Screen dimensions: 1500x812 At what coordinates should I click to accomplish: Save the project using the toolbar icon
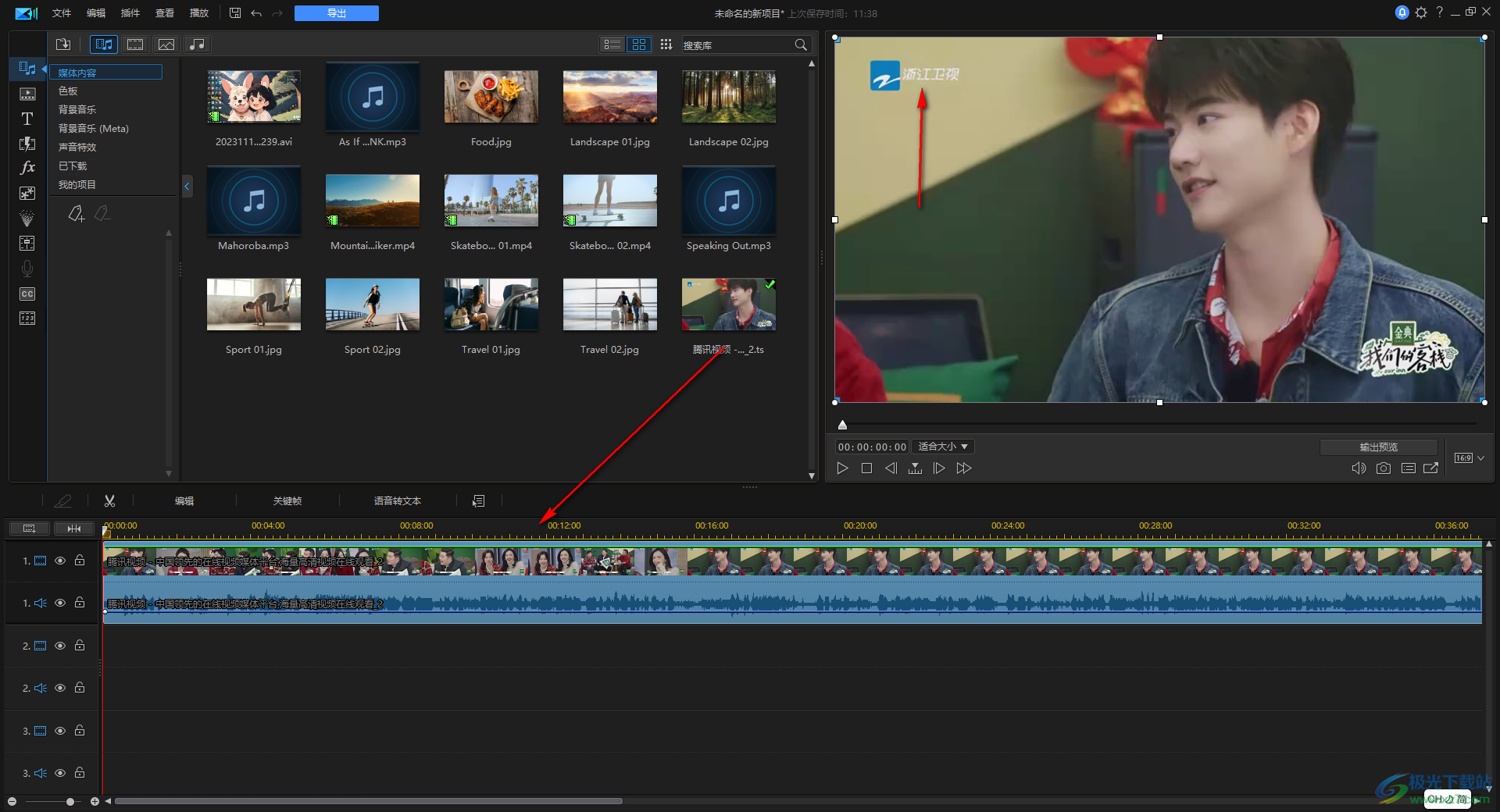(x=235, y=13)
